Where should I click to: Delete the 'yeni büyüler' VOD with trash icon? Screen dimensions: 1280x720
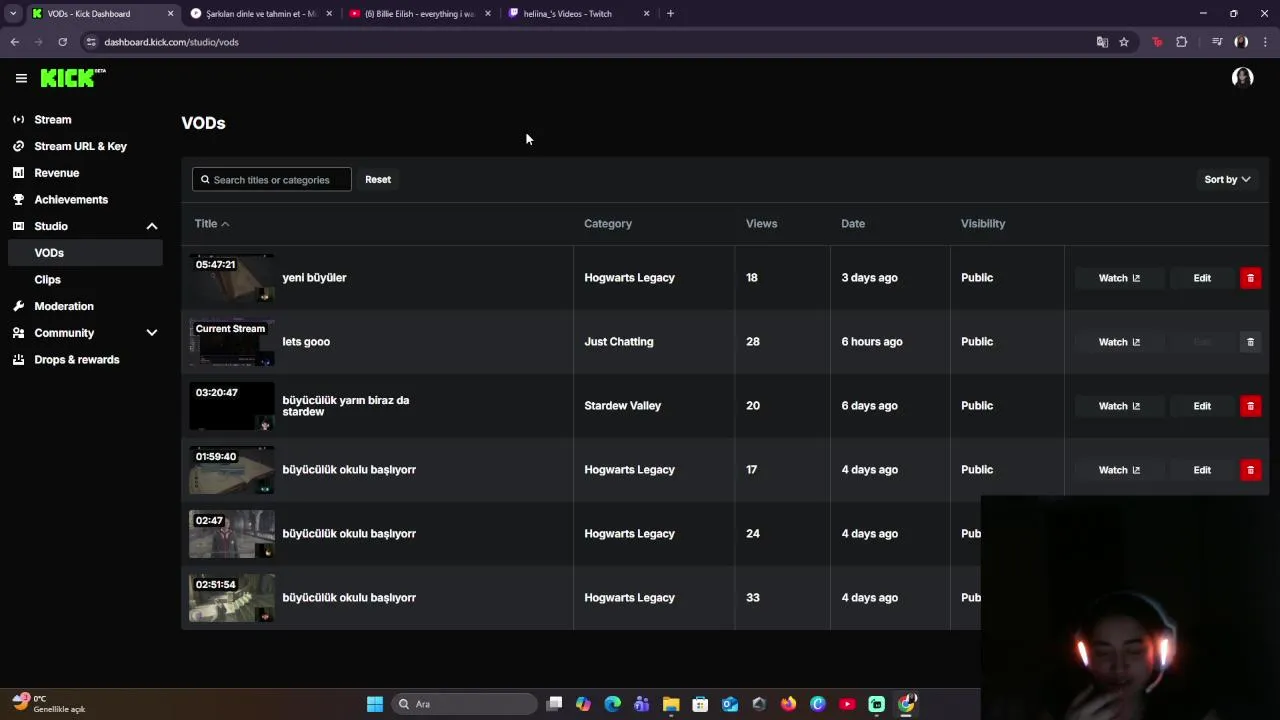point(1250,278)
